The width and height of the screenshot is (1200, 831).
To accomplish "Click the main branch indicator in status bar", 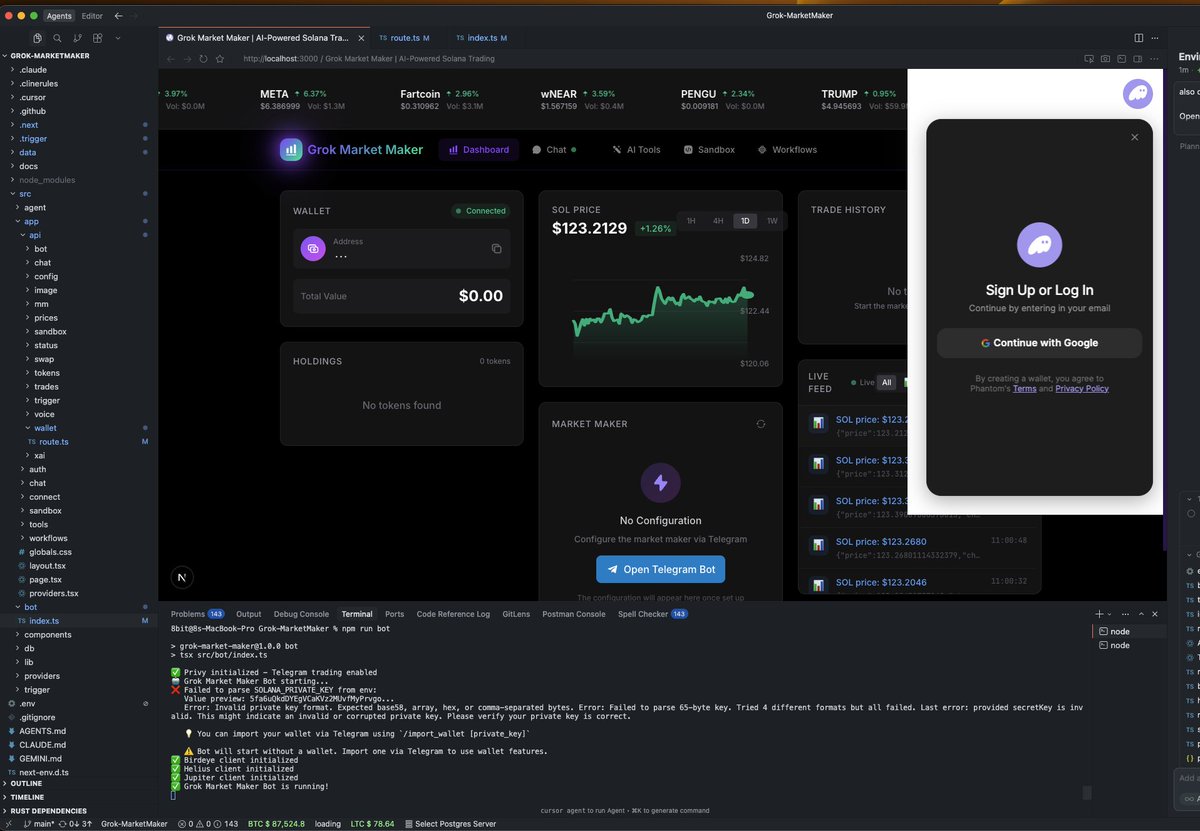I will point(39,824).
